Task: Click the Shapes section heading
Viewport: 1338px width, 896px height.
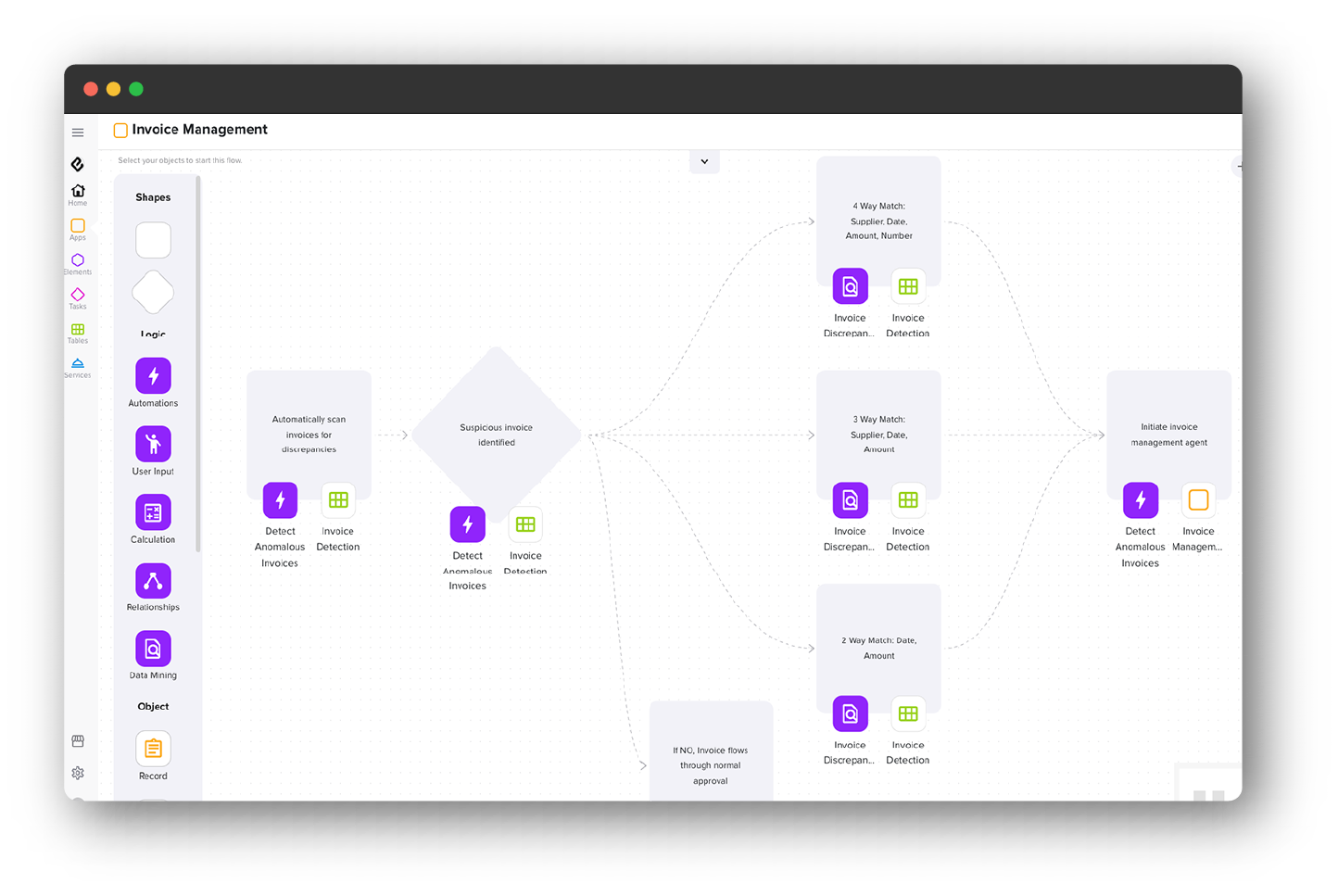Action: point(153,197)
